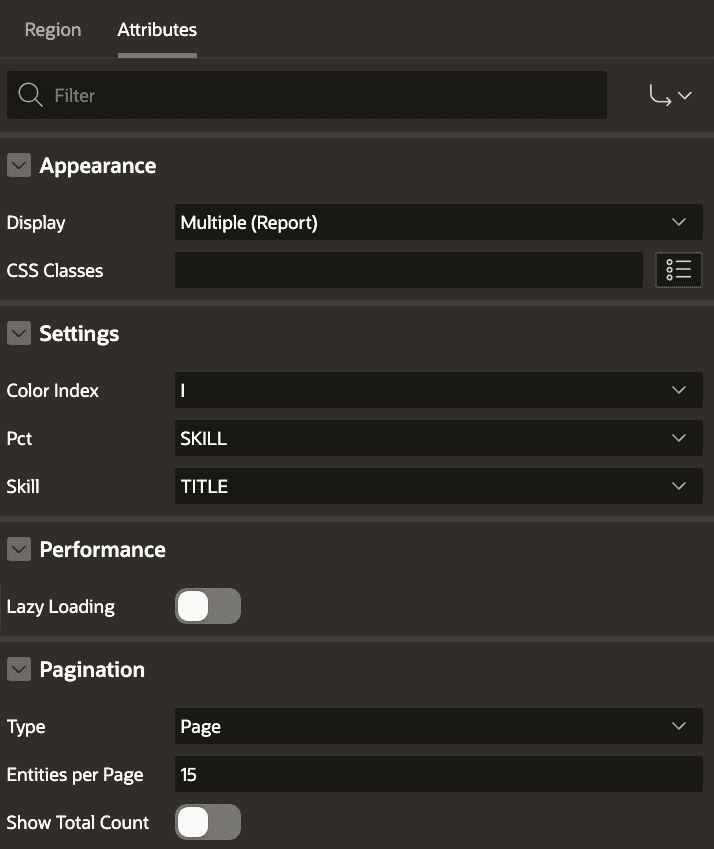Viewport: 714px width, 849px height.
Task: Click the collapse icon beside Performance
Action: [18, 550]
